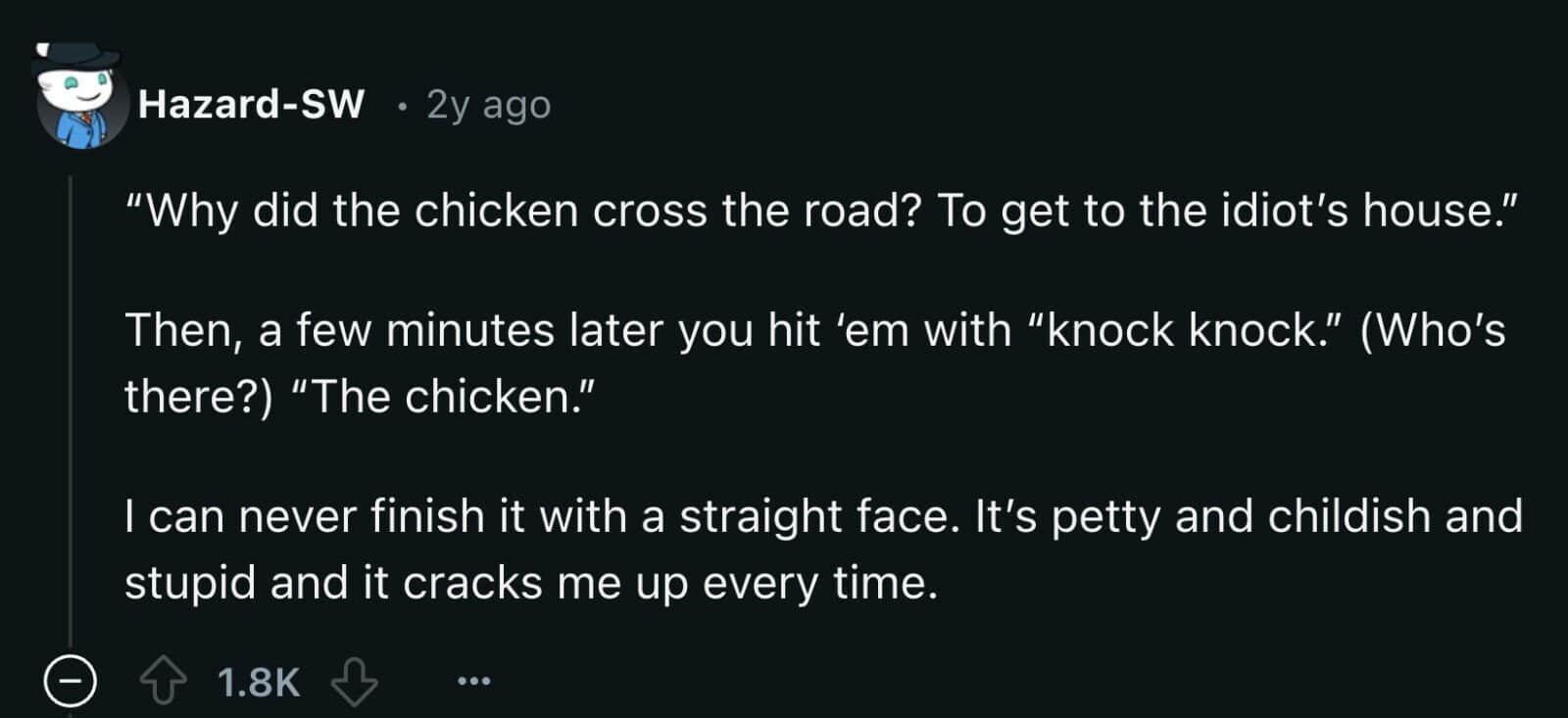Open the three-dot more options menu
Image resolution: width=1568 pixels, height=718 pixels.
[x=473, y=681]
